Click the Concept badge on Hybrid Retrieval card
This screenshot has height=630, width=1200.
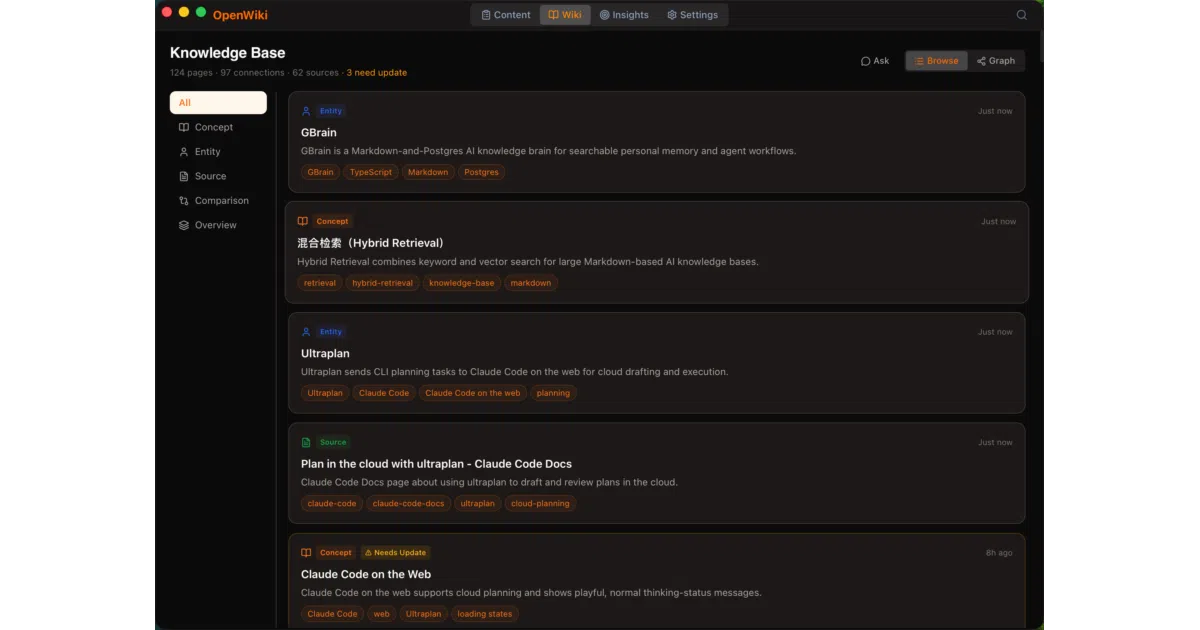332,221
